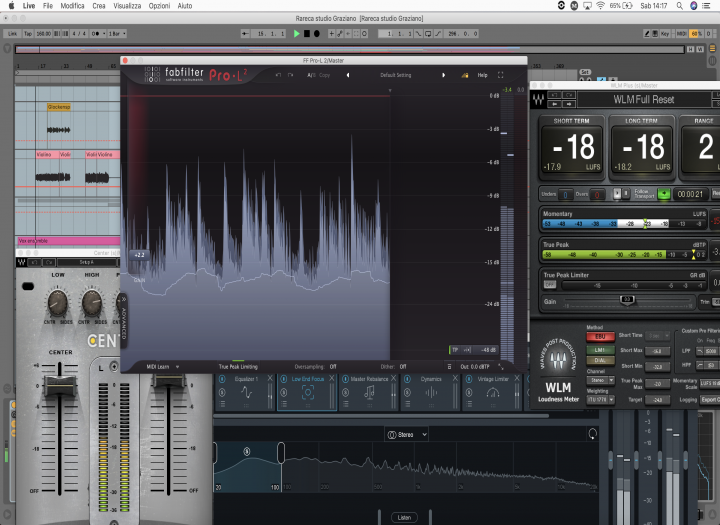
Task: Click the Wi-Fi icon in the macOS menu bar
Action: pyautogui.click(x=601, y=6)
